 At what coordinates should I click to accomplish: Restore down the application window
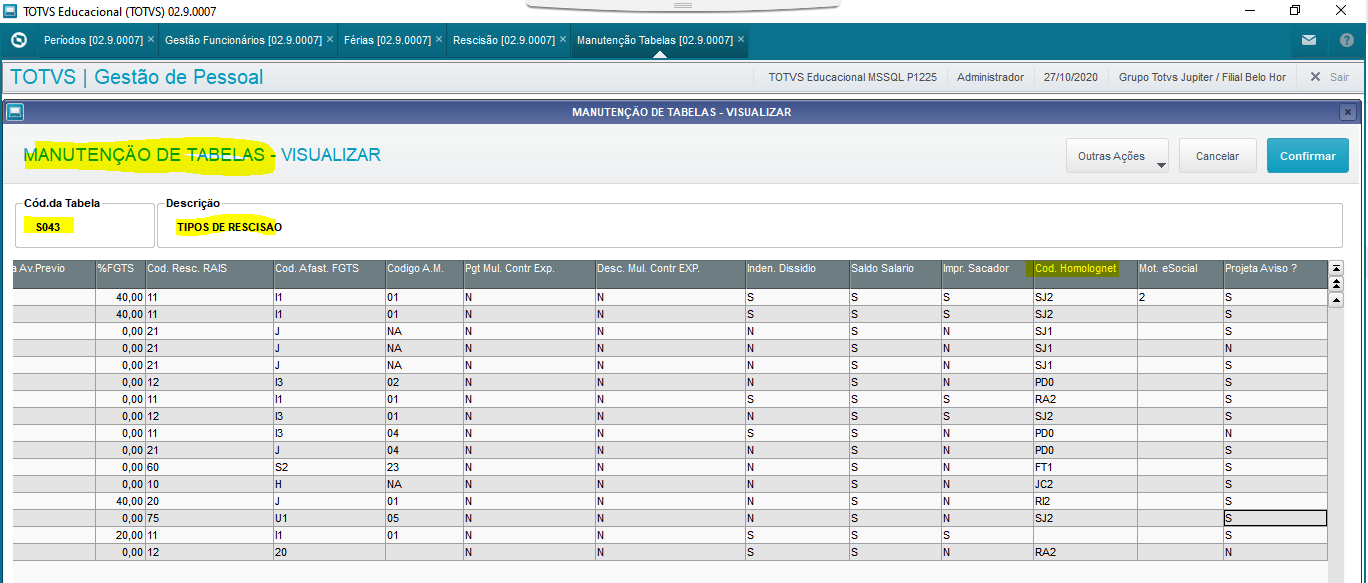(x=1295, y=11)
